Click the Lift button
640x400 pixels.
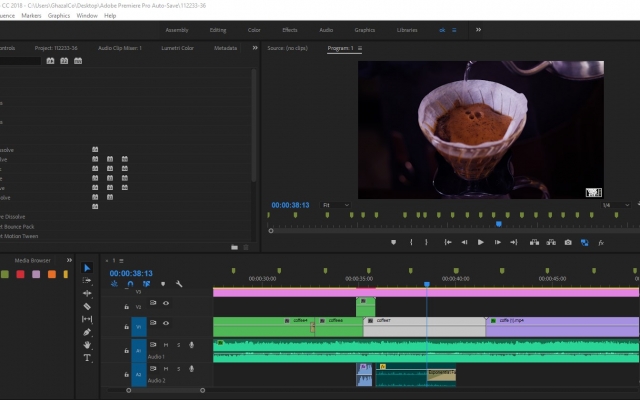click(x=534, y=242)
